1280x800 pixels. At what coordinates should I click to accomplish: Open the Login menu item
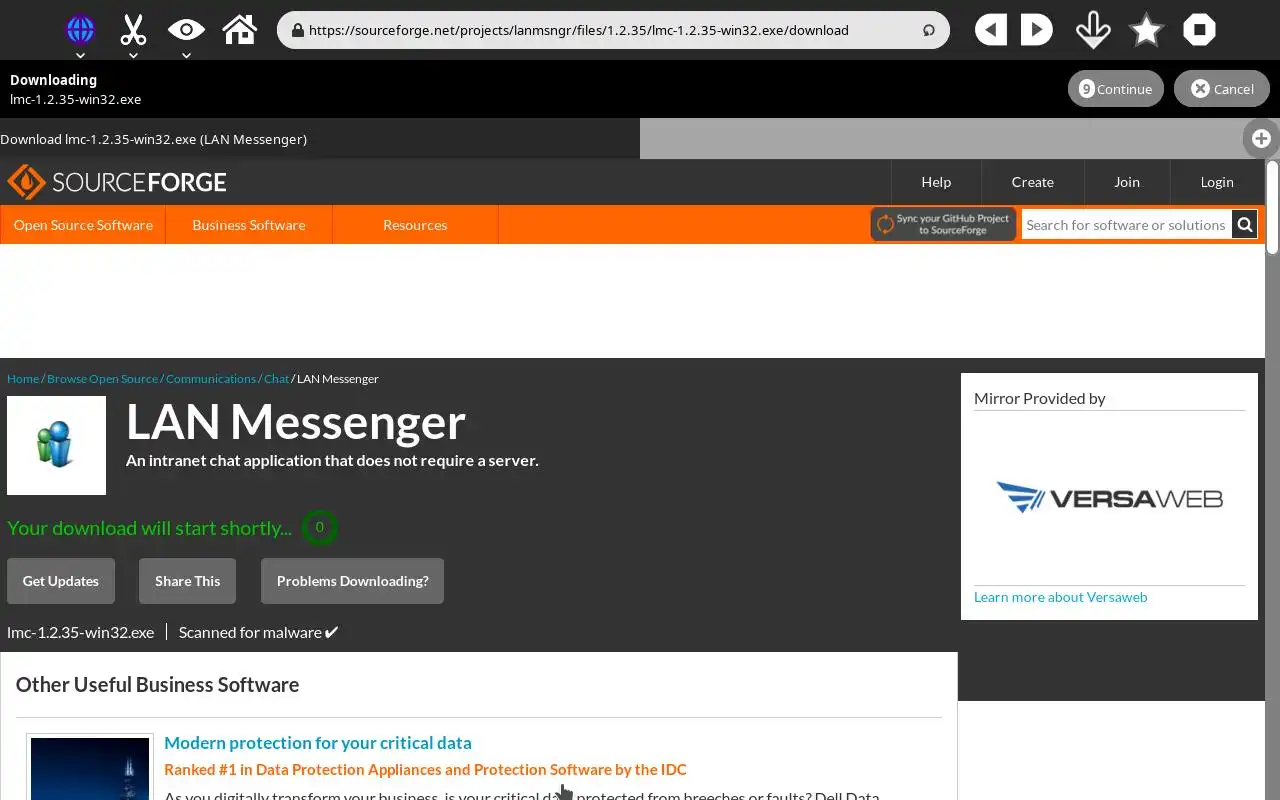(1217, 182)
